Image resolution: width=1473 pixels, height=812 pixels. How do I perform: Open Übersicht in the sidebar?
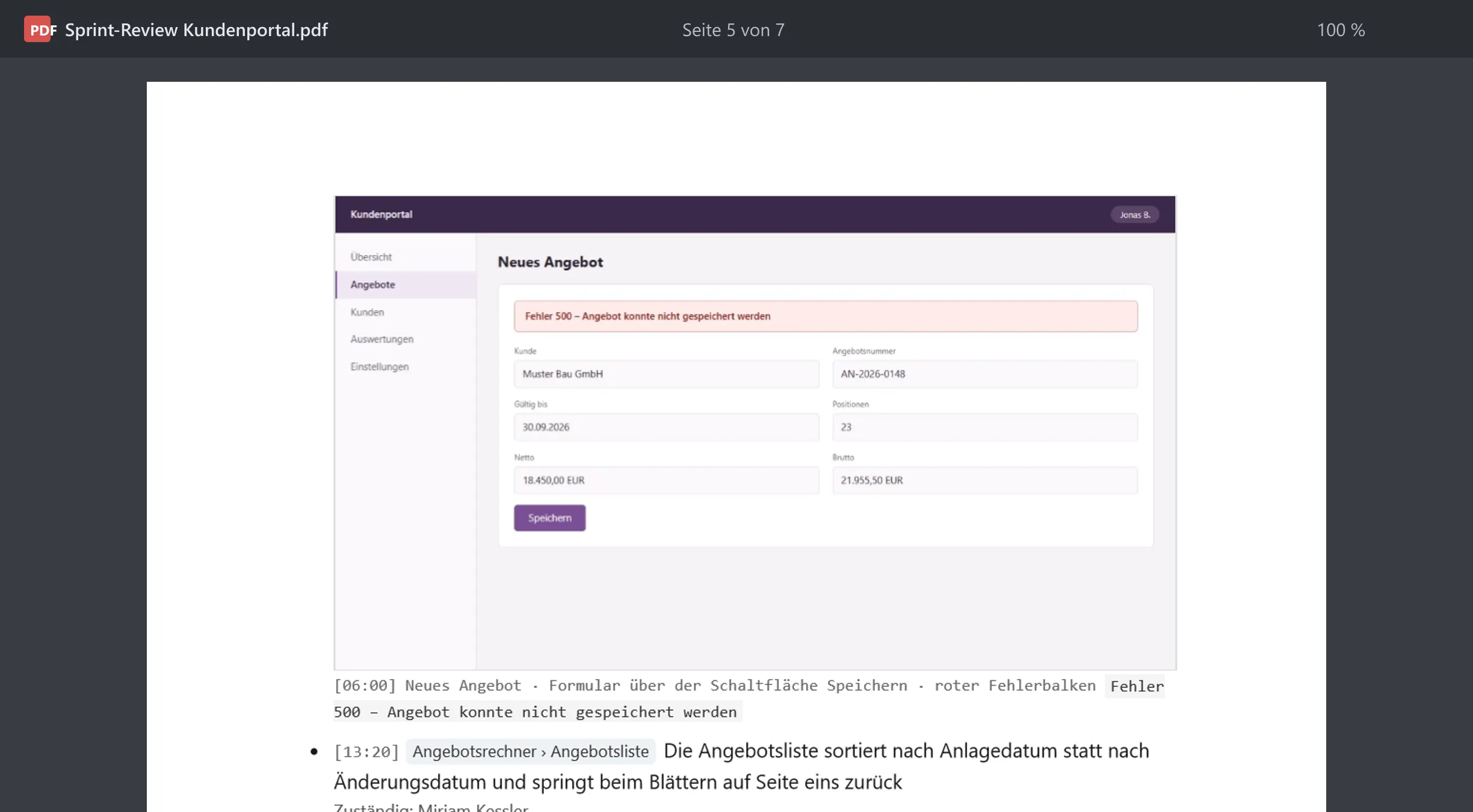(x=371, y=257)
